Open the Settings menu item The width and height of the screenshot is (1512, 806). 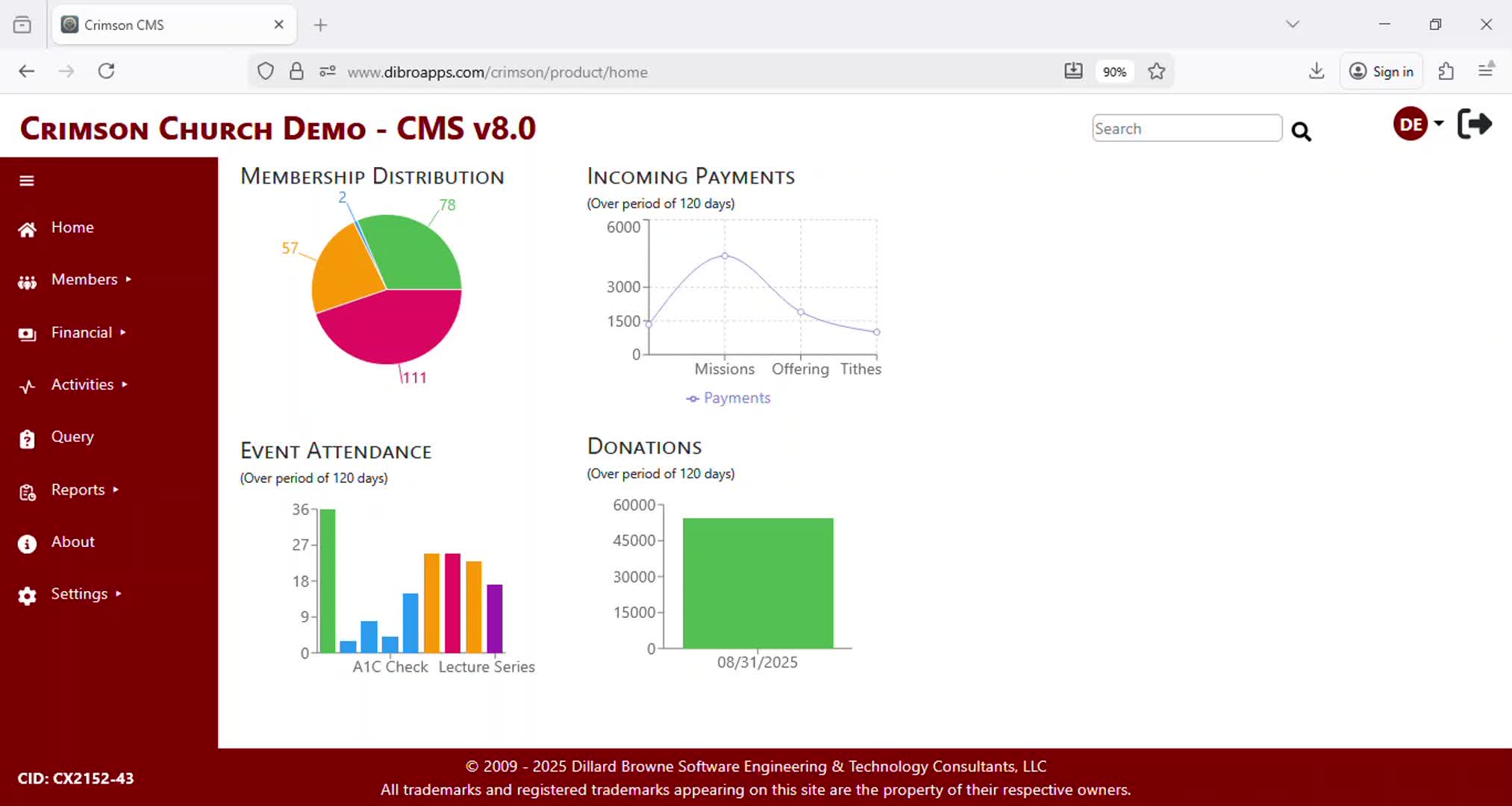tap(79, 593)
